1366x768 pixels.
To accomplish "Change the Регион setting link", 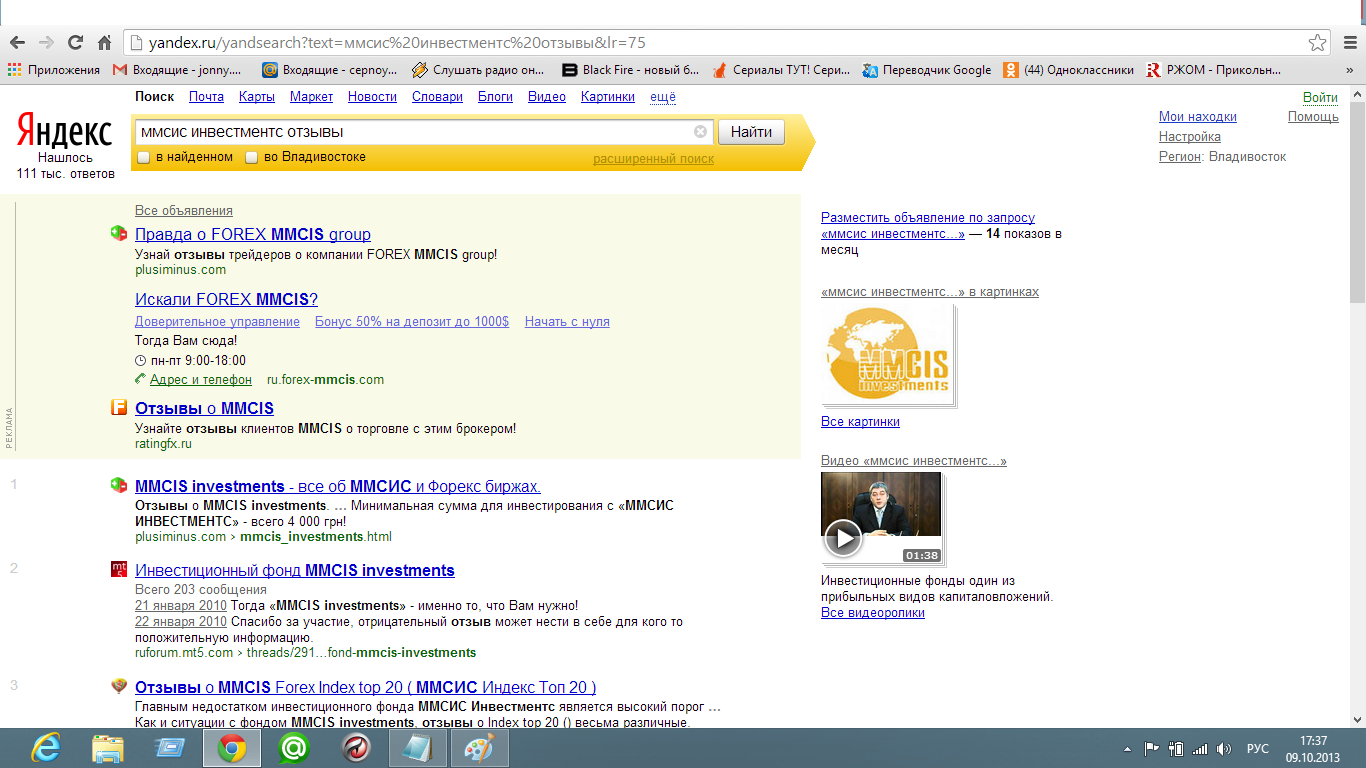I will click(1180, 157).
